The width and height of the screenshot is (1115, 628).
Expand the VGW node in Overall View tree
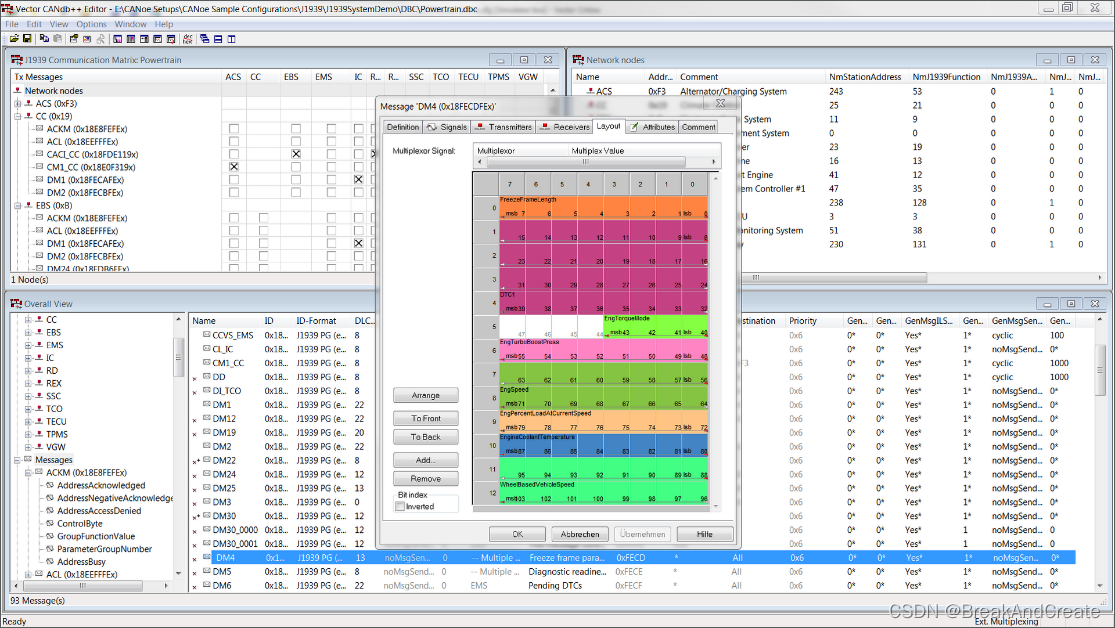click(28, 447)
